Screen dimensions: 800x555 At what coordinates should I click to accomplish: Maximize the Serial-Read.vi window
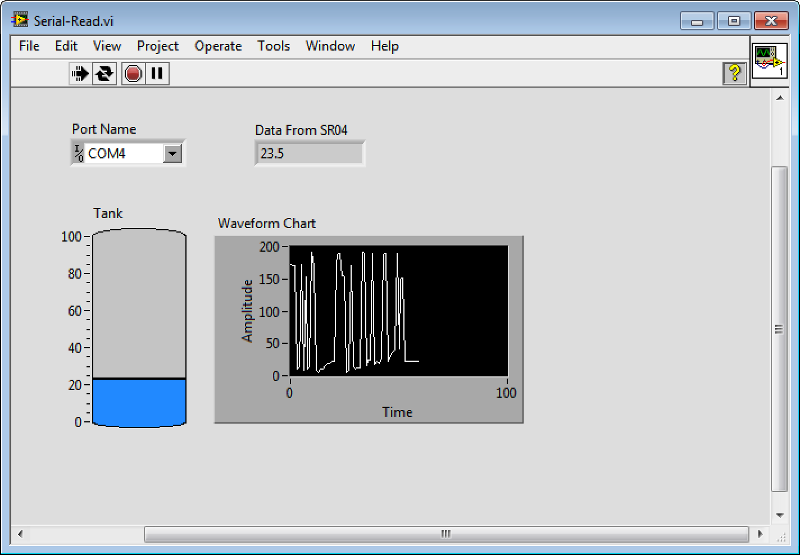coord(734,21)
